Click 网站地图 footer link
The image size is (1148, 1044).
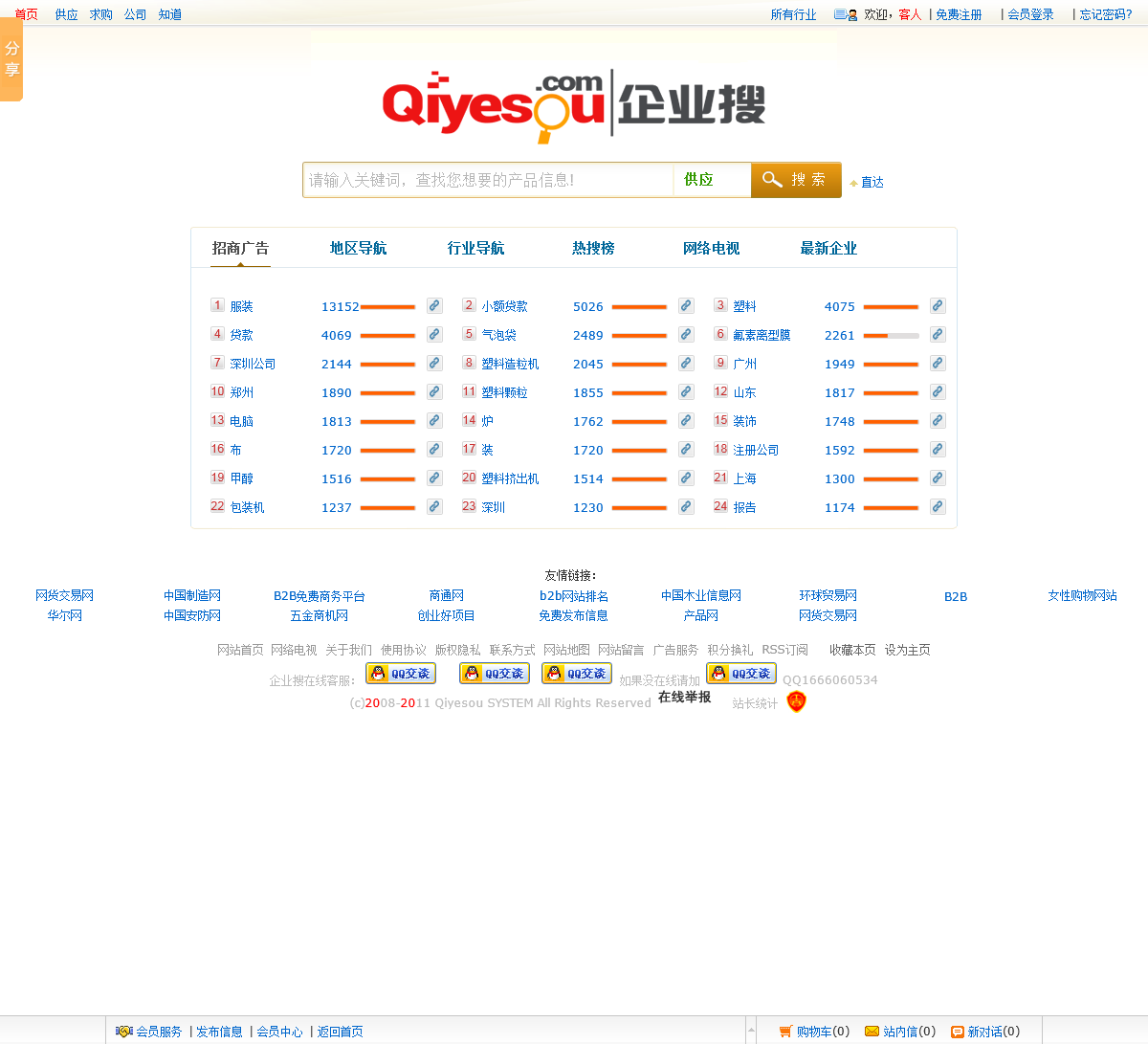[566, 650]
